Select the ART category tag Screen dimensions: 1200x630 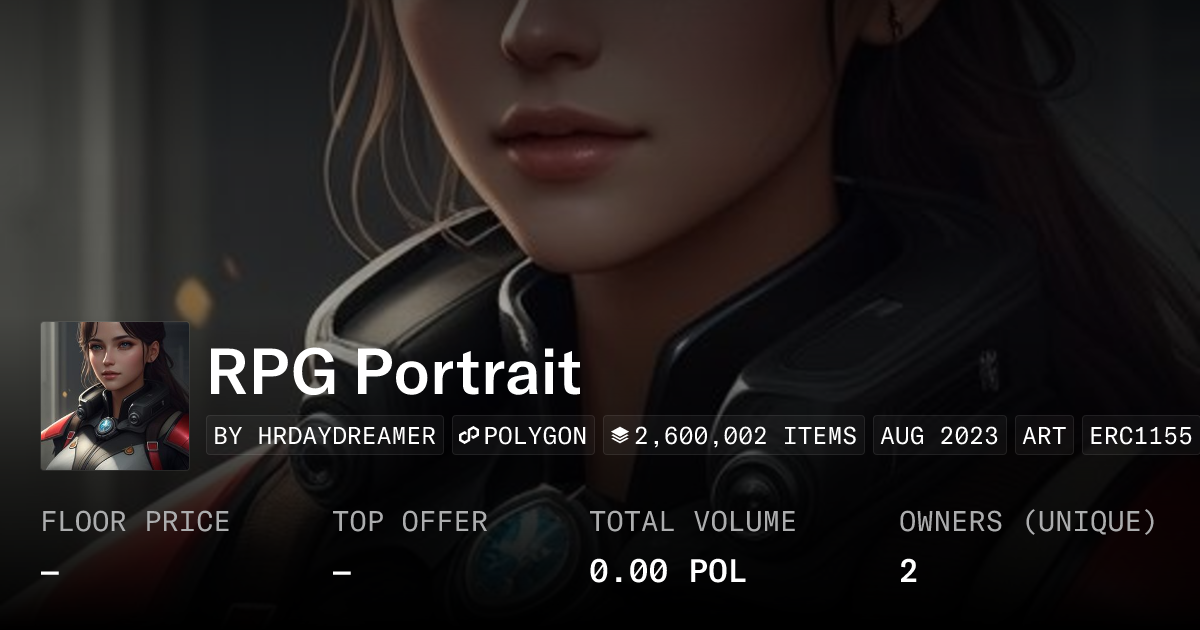pyautogui.click(x=1044, y=436)
